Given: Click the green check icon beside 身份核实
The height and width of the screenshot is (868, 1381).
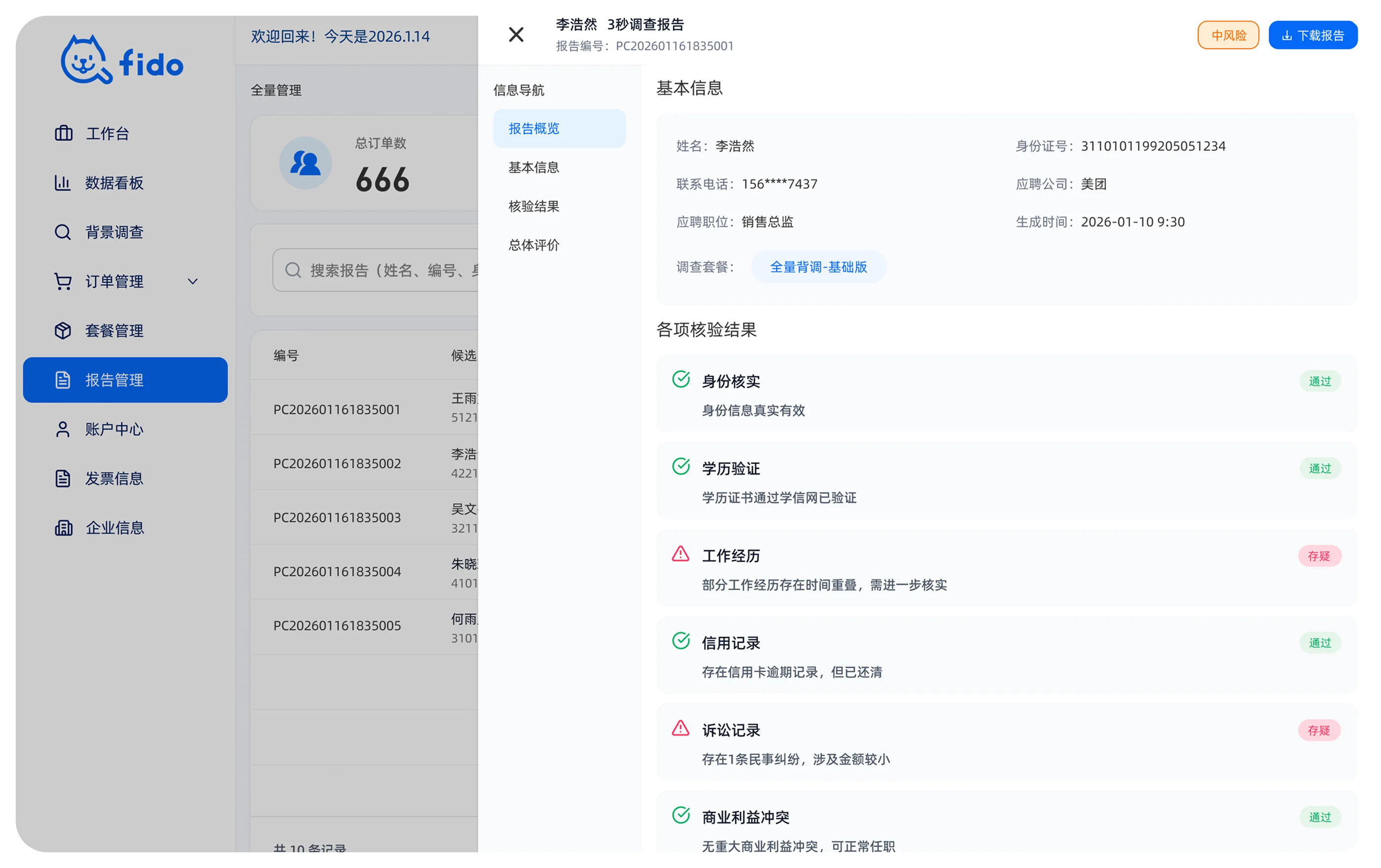Looking at the screenshot, I should tap(681, 380).
